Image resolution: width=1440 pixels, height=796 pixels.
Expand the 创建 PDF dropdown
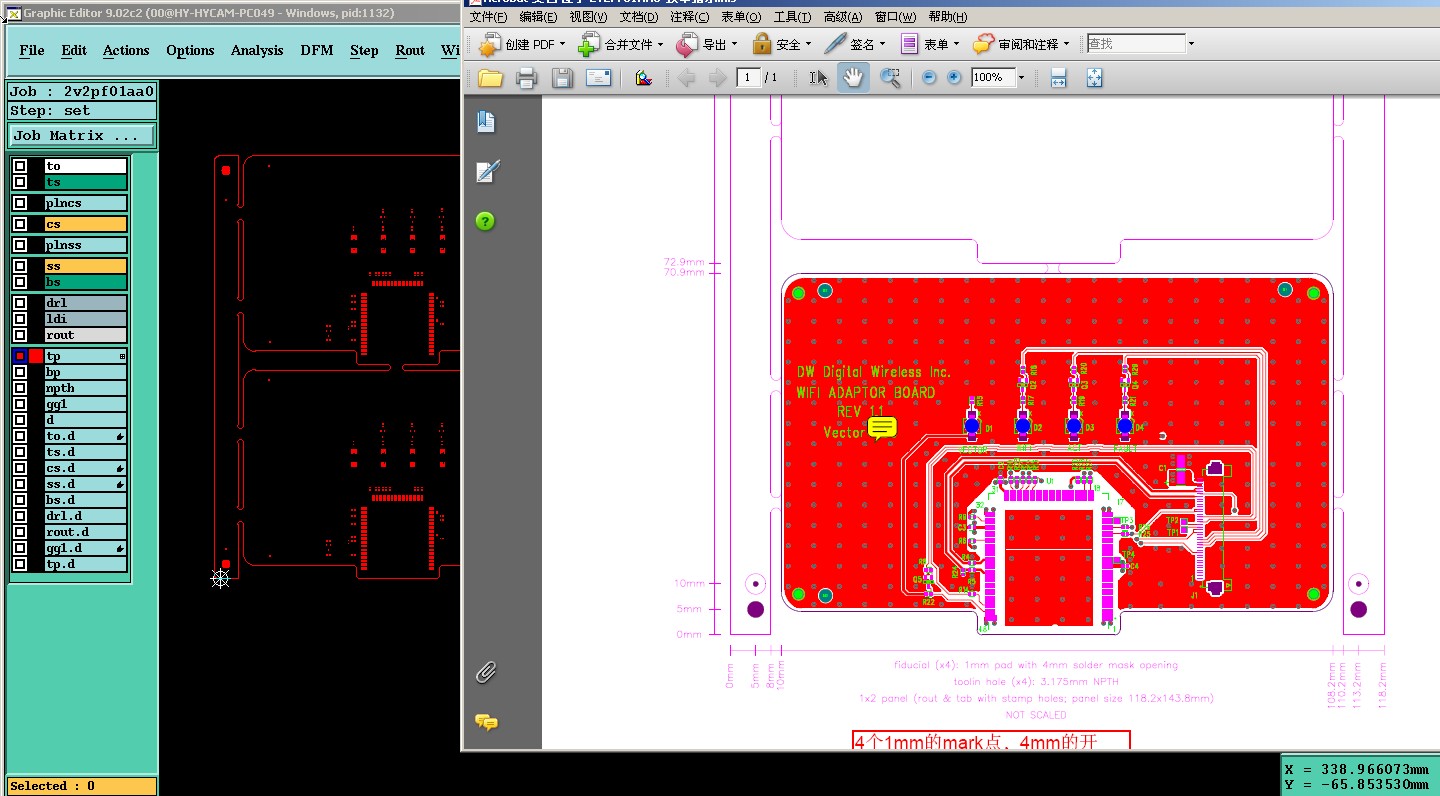tap(563, 44)
